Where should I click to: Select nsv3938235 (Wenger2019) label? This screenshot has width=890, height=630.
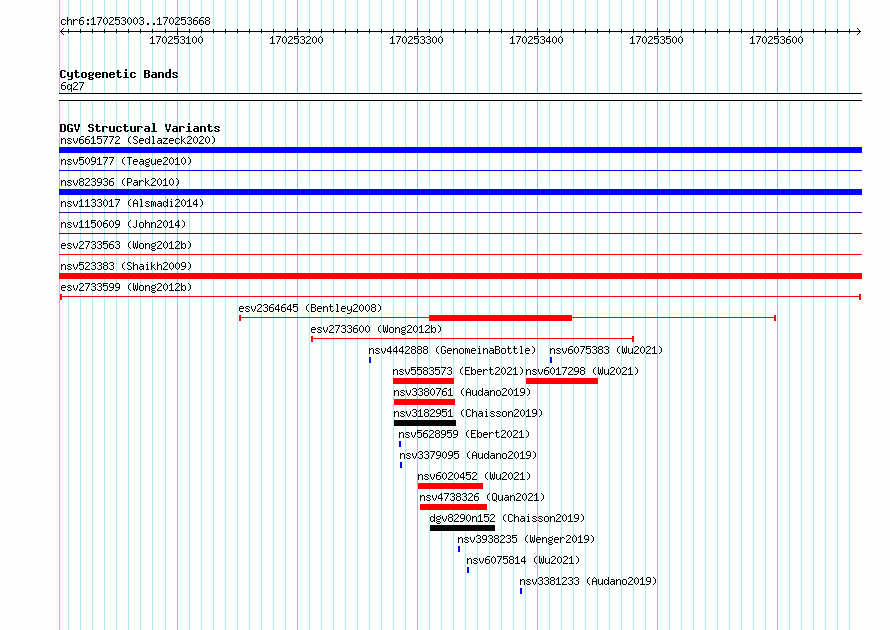526,539
